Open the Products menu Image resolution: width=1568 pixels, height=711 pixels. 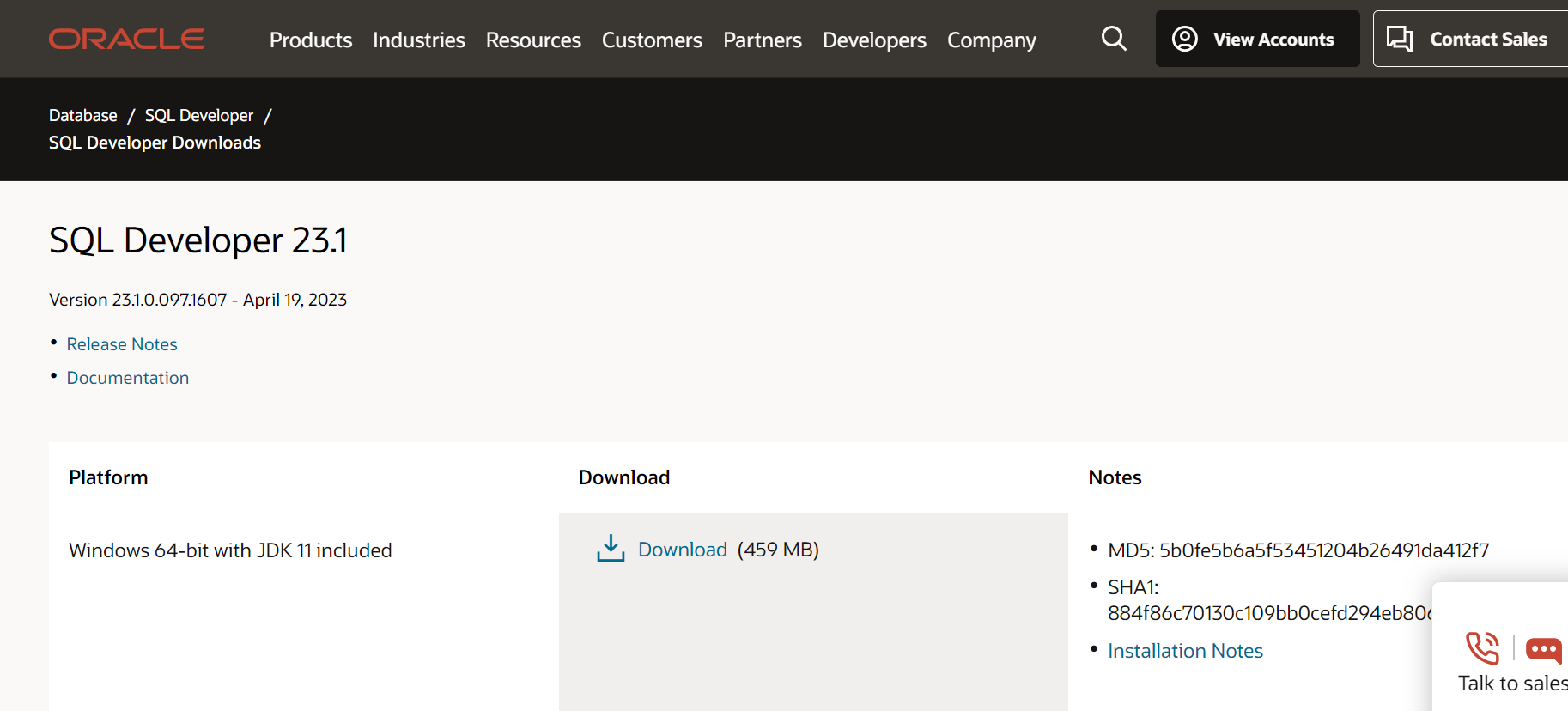[311, 40]
